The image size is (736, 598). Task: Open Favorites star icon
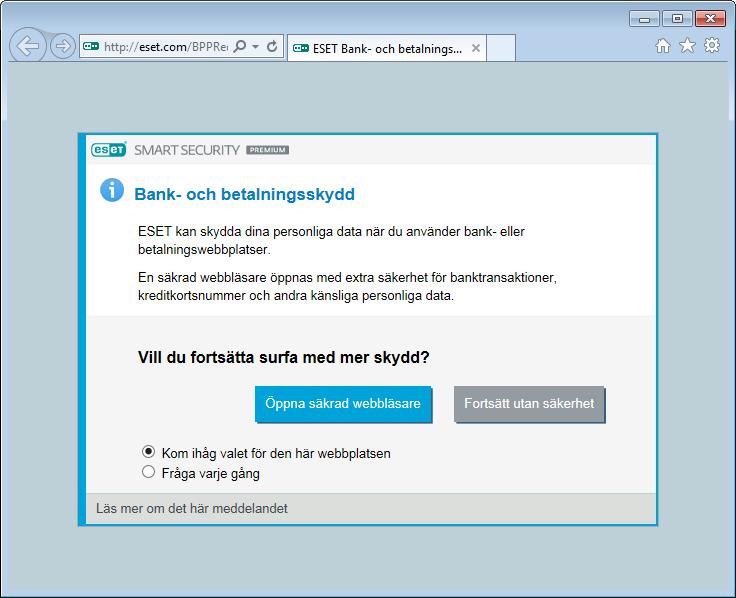click(687, 46)
